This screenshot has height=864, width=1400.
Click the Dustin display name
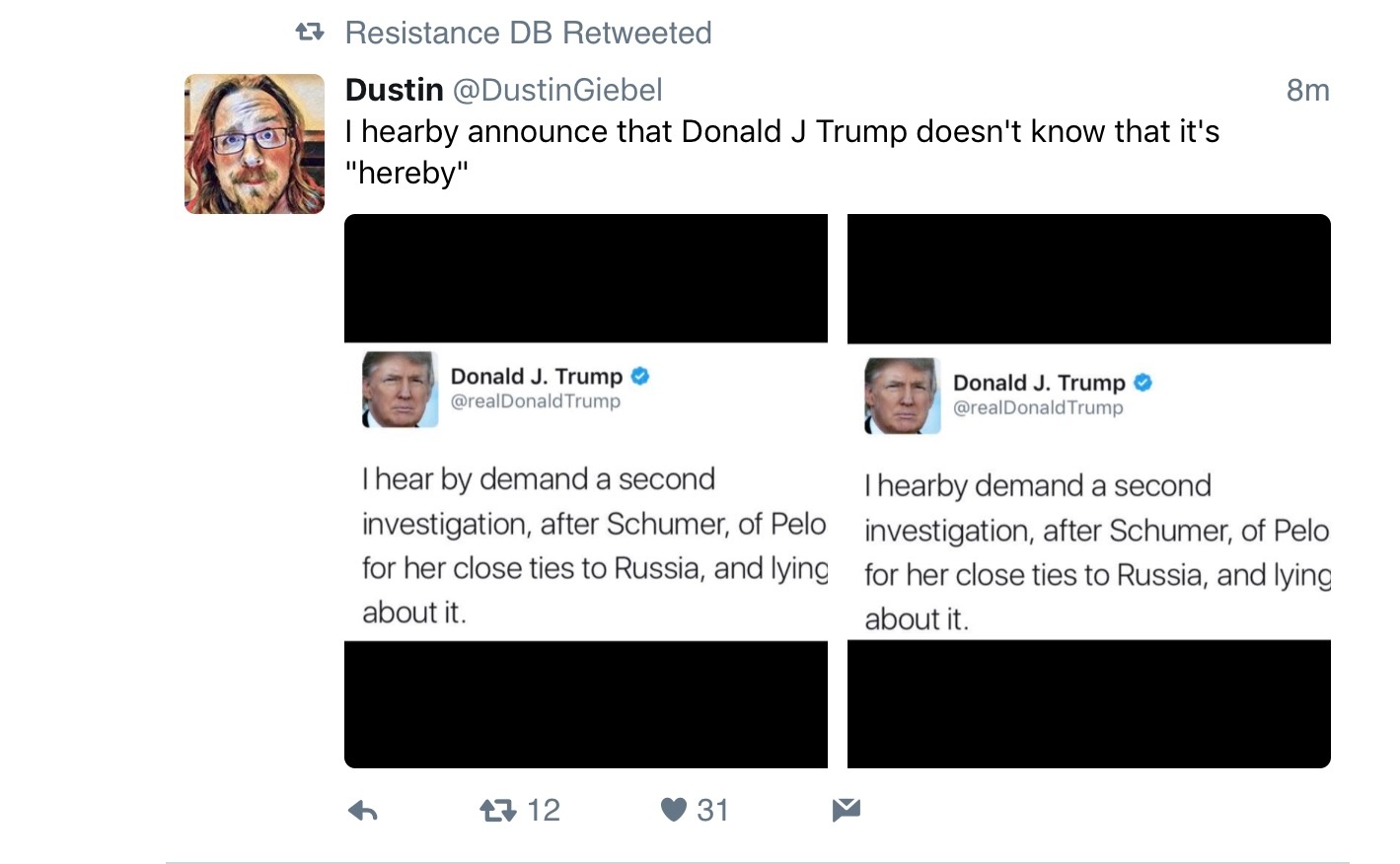coord(394,90)
